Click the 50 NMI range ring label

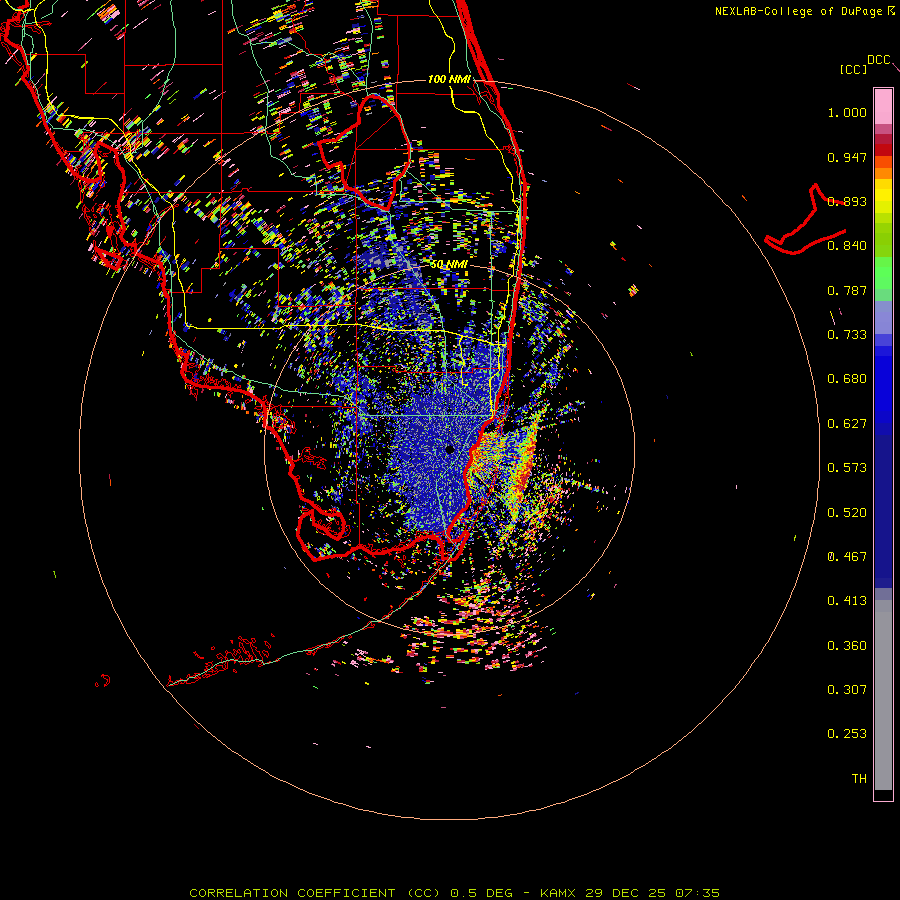pos(449,265)
